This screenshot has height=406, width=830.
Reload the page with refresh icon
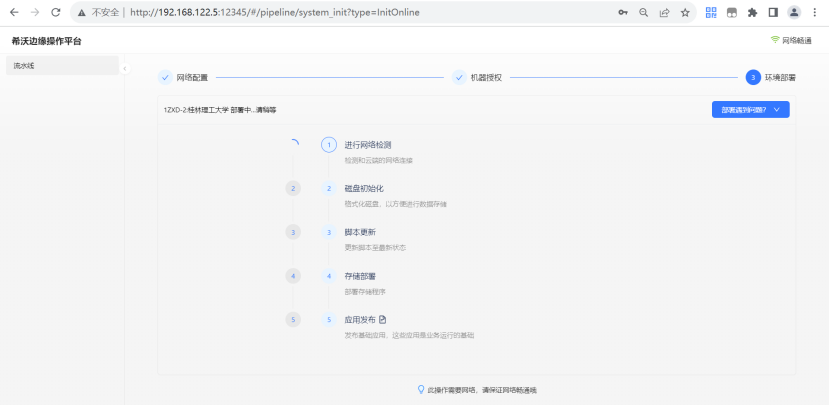55,13
